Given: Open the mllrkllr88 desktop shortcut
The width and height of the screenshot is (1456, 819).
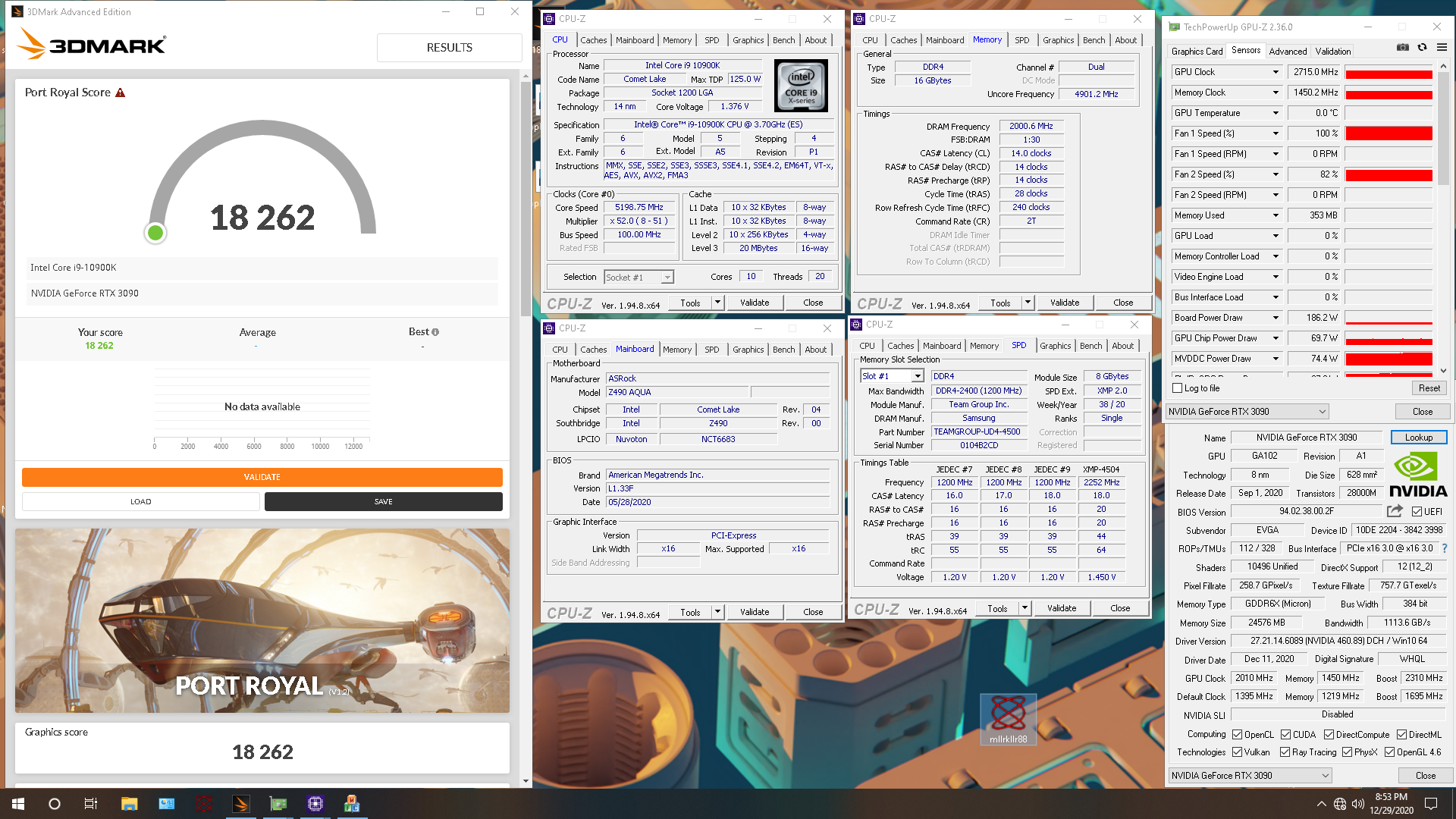Looking at the screenshot, I should click(1009, 719).
